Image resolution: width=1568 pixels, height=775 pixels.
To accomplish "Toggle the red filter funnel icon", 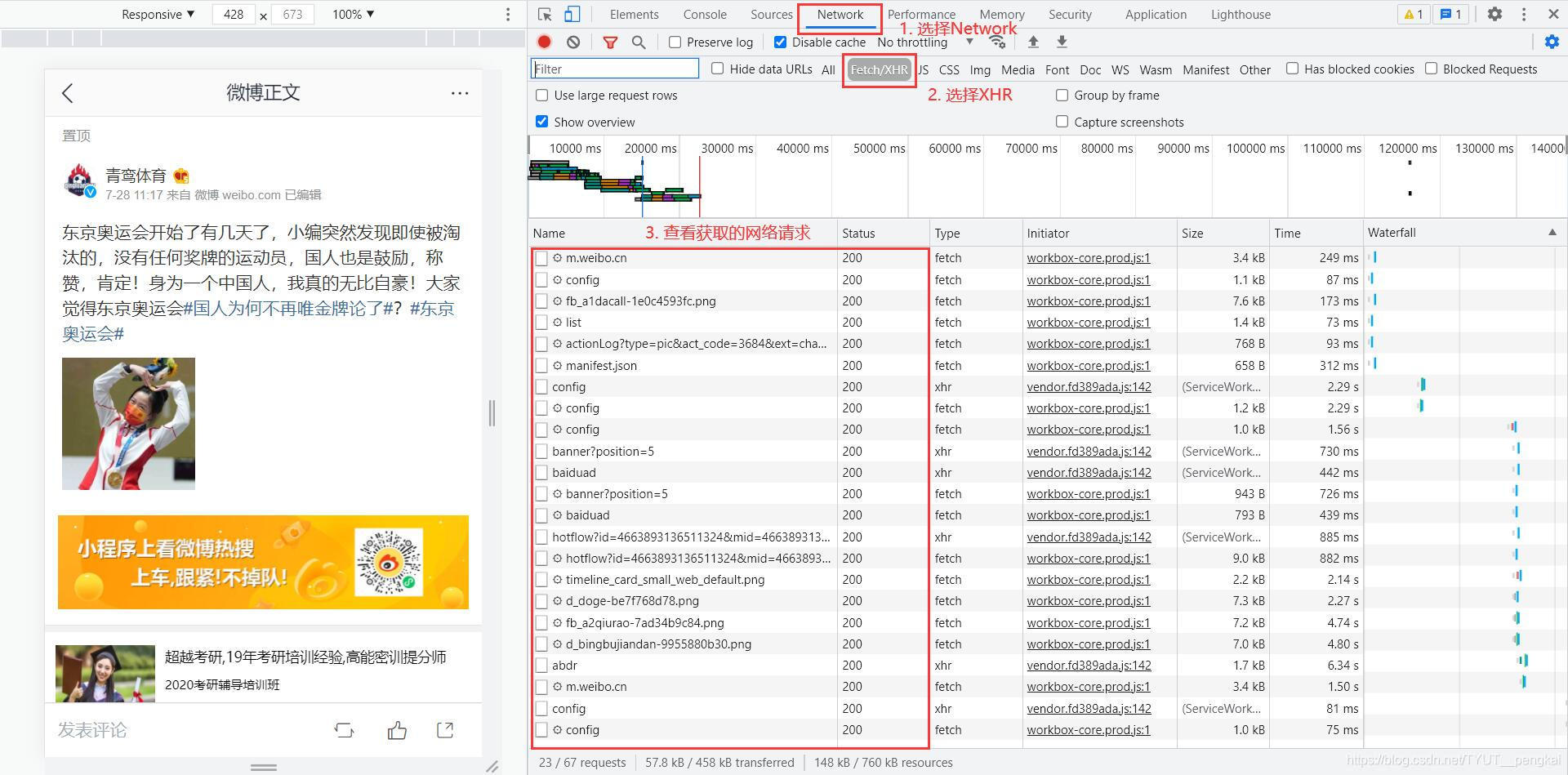I will 610,42.
